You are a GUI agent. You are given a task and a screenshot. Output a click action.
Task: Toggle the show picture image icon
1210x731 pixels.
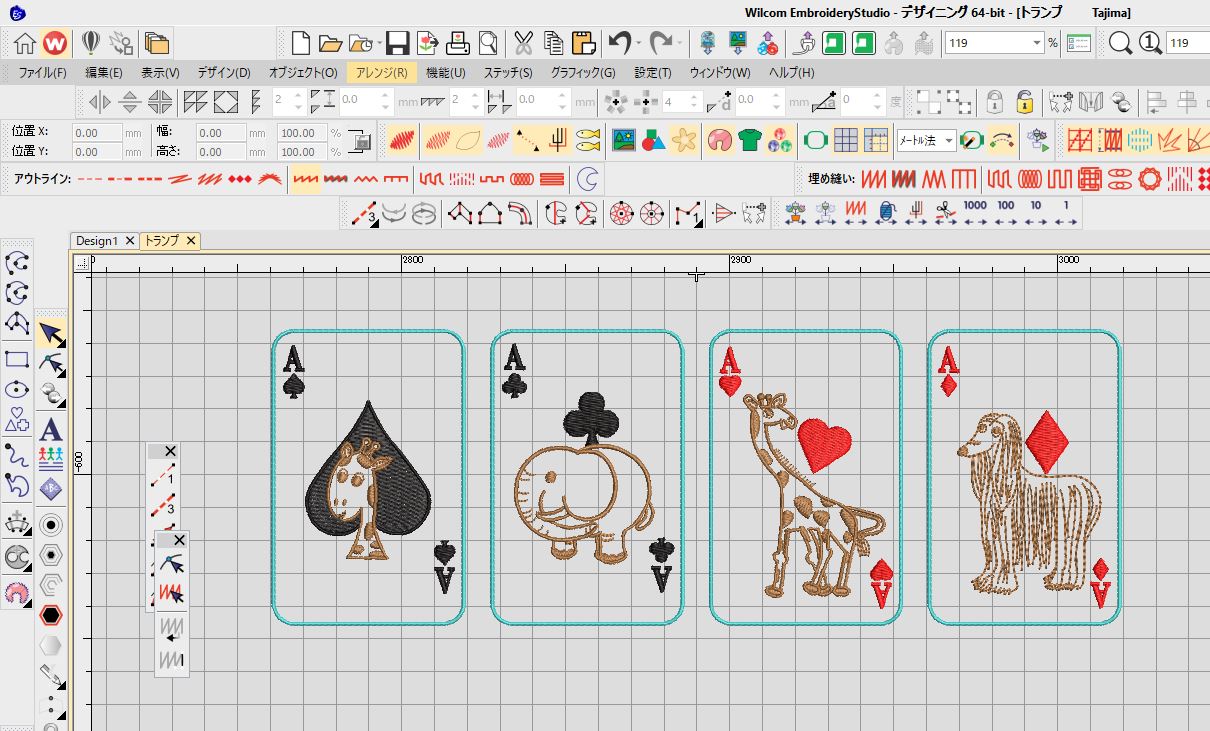[625, 140]
